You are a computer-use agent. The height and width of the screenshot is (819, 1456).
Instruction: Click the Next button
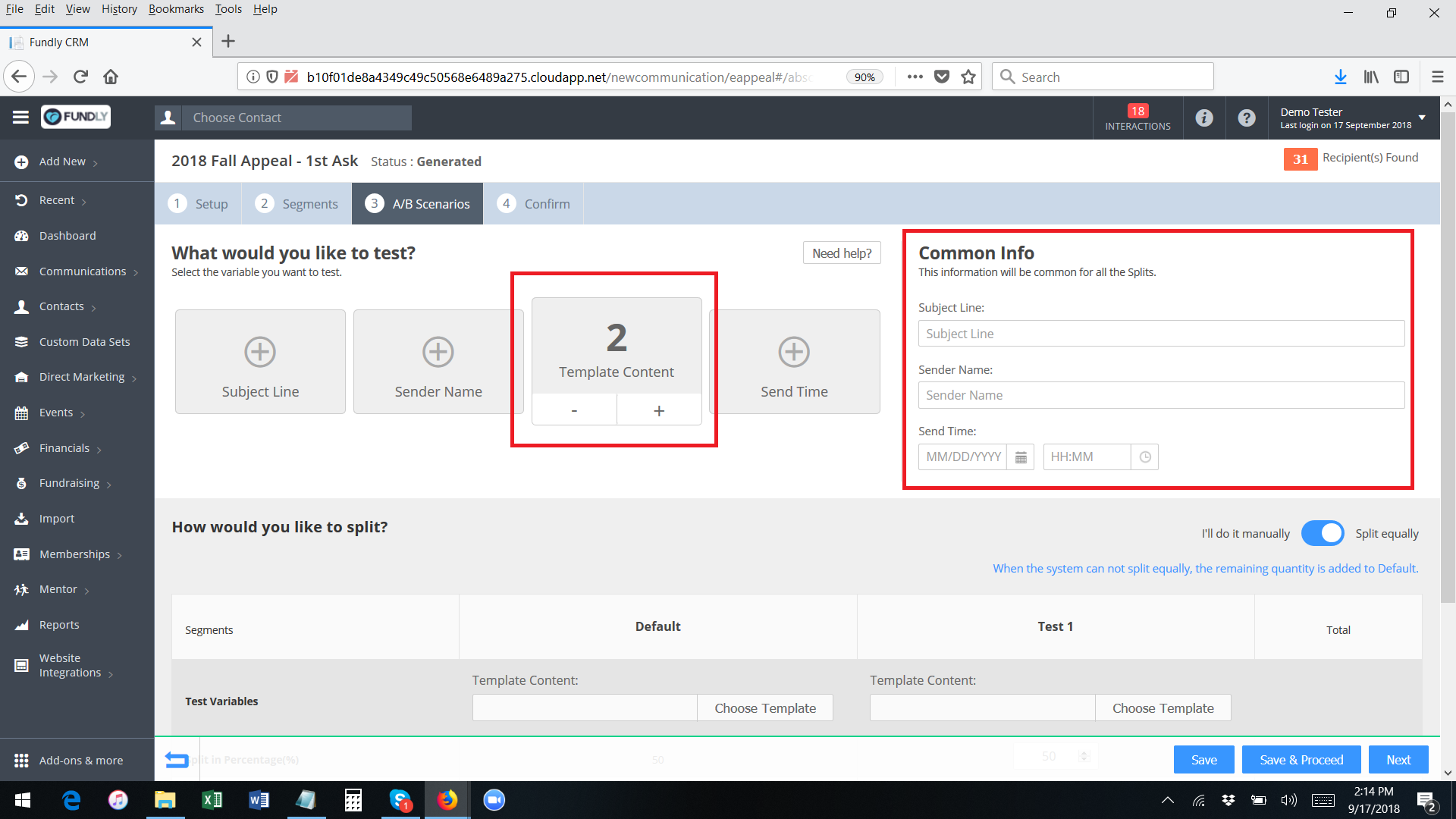point(1398,760)
